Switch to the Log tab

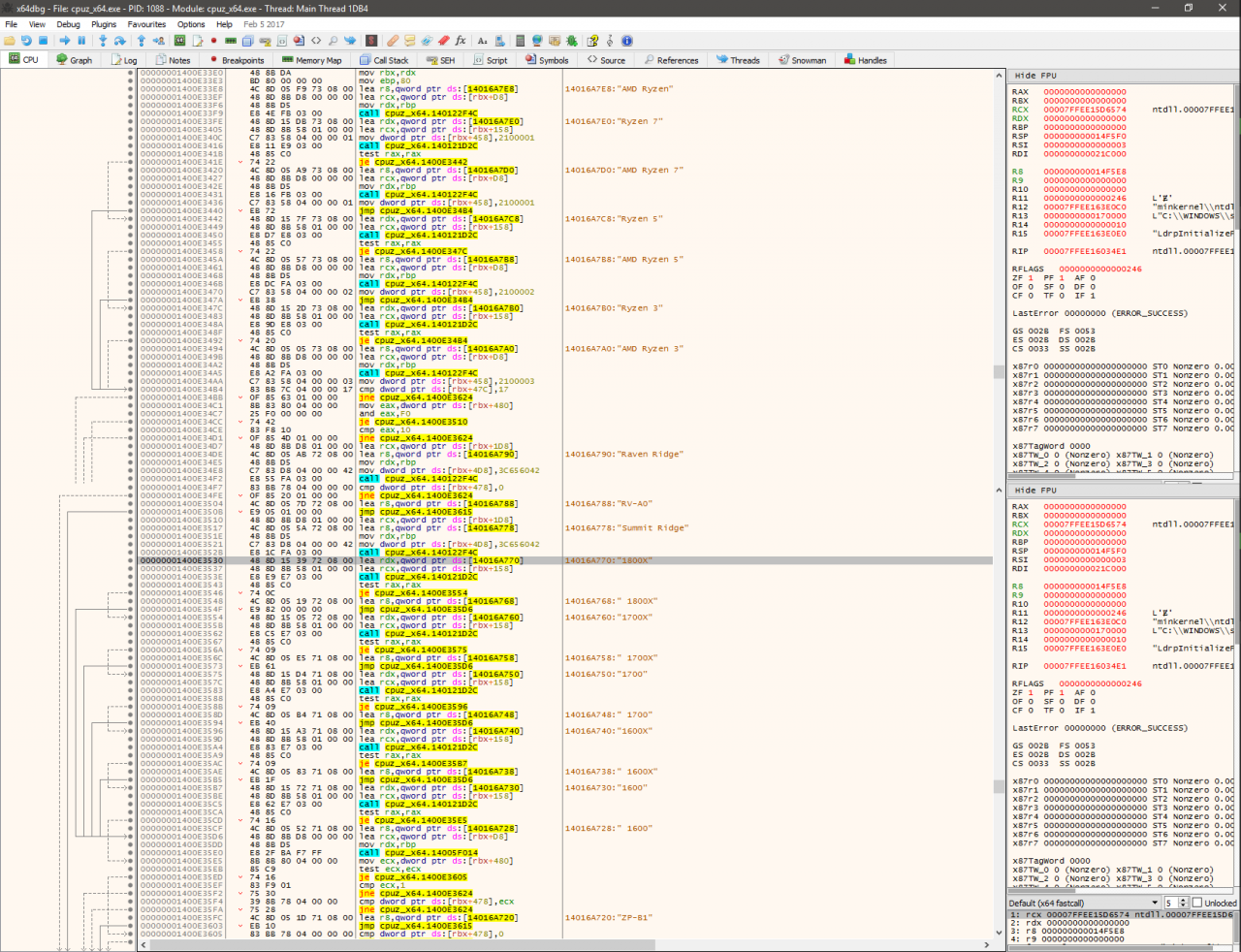[x=124, y=60]
